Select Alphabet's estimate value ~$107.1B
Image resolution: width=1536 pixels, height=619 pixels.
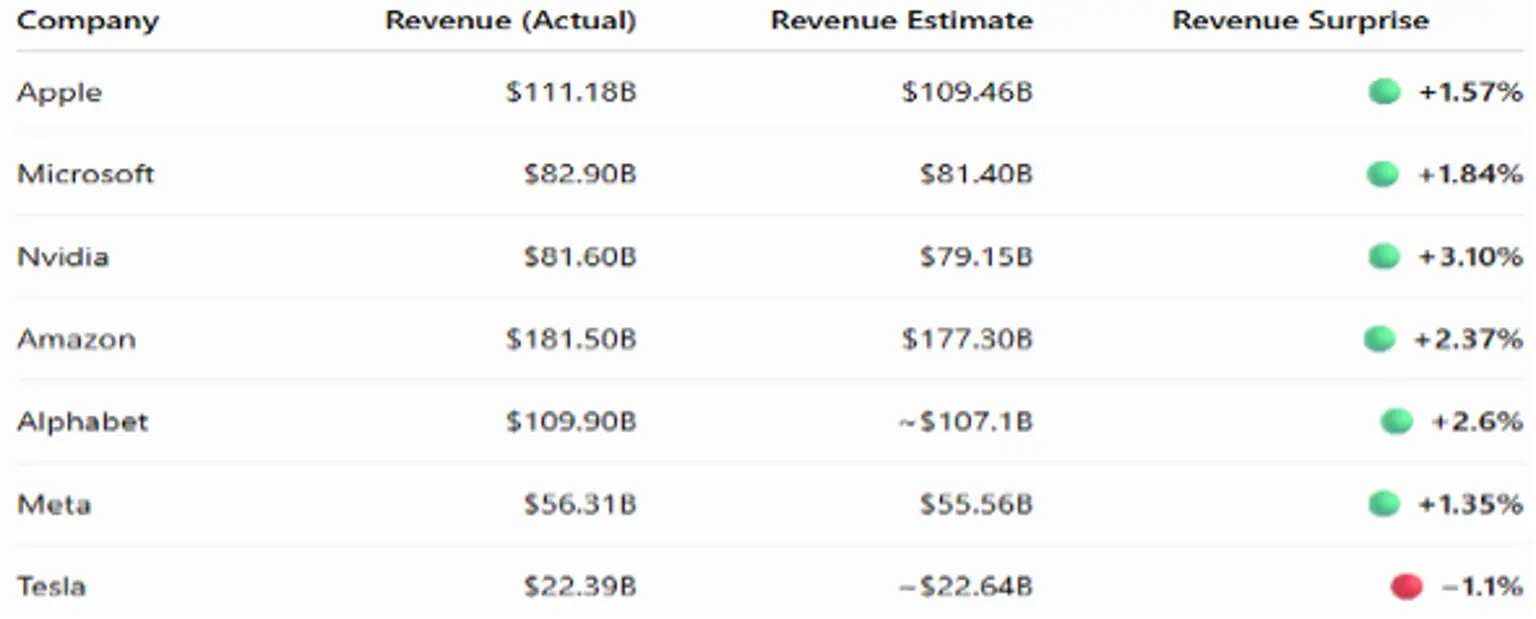[965, 422]
